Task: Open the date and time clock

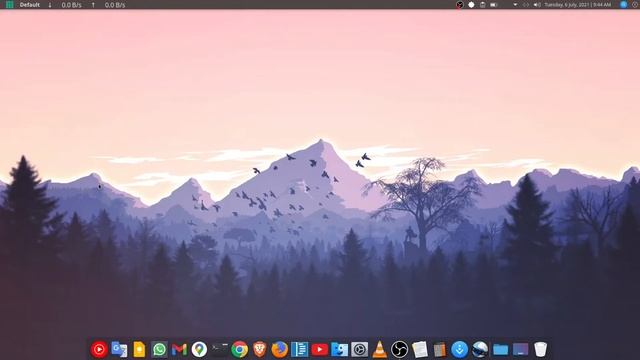Action: tap(578, 5)
